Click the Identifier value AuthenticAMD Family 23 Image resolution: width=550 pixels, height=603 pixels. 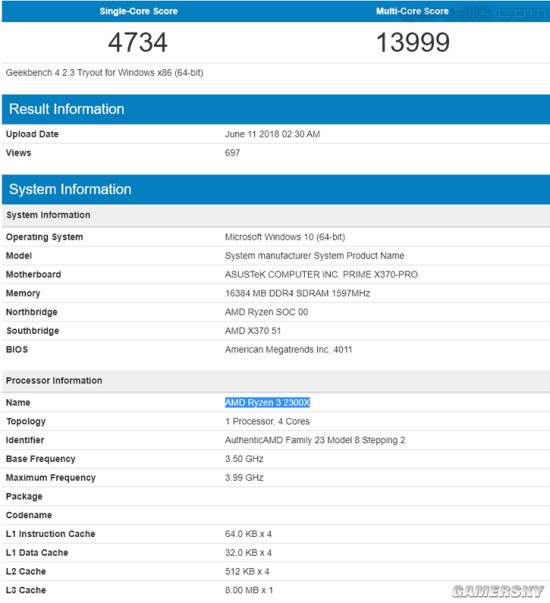(x=315, y=440)
